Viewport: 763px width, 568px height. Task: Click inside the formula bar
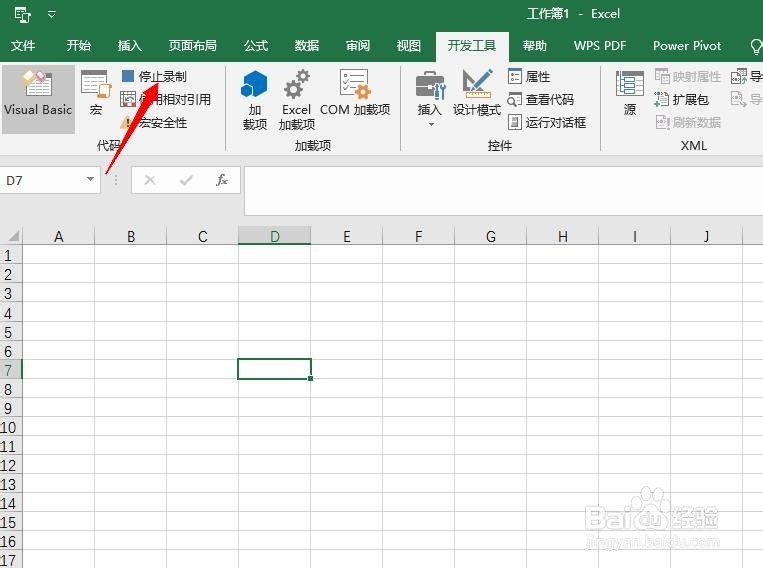click(504, 190)
